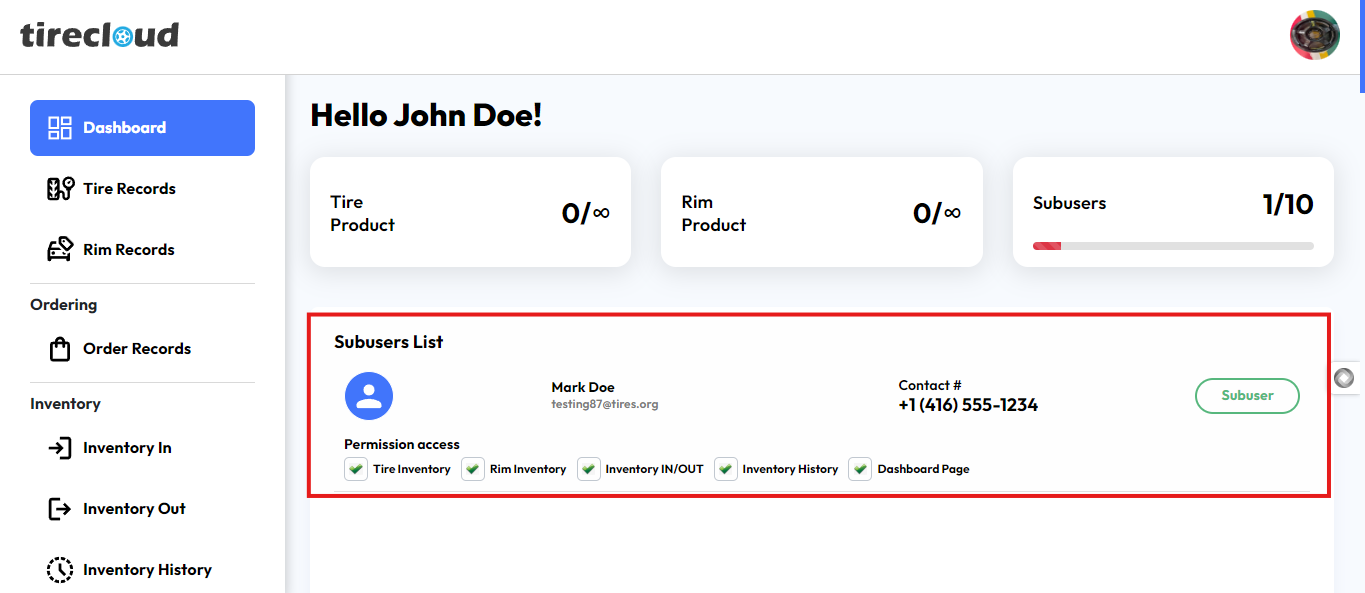Open the profile avatar menu
The image size is (1365, 593).
tap(1314, 36)
